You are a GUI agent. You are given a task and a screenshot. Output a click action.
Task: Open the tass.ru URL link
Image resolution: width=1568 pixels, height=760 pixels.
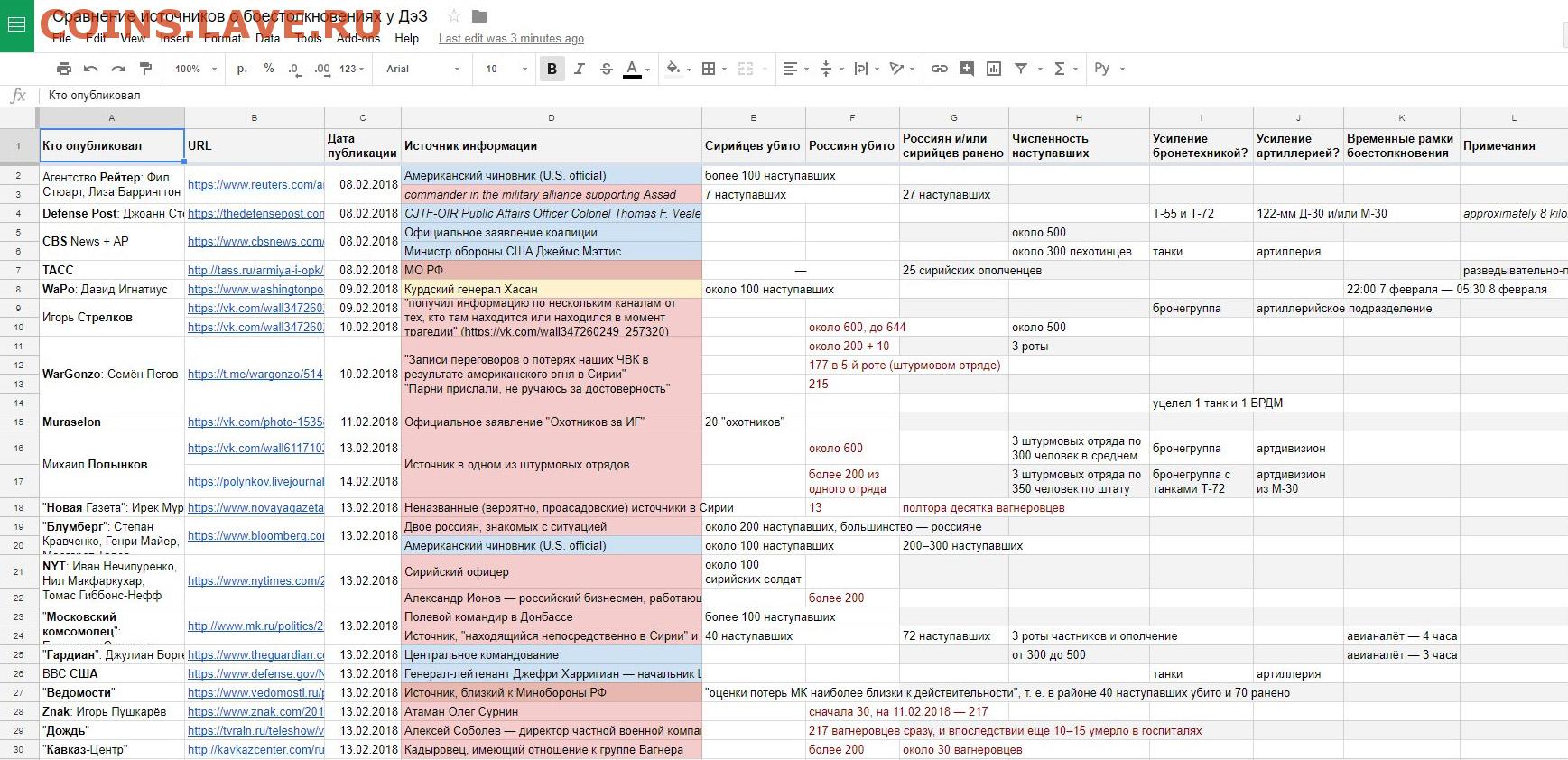point(255,271)
